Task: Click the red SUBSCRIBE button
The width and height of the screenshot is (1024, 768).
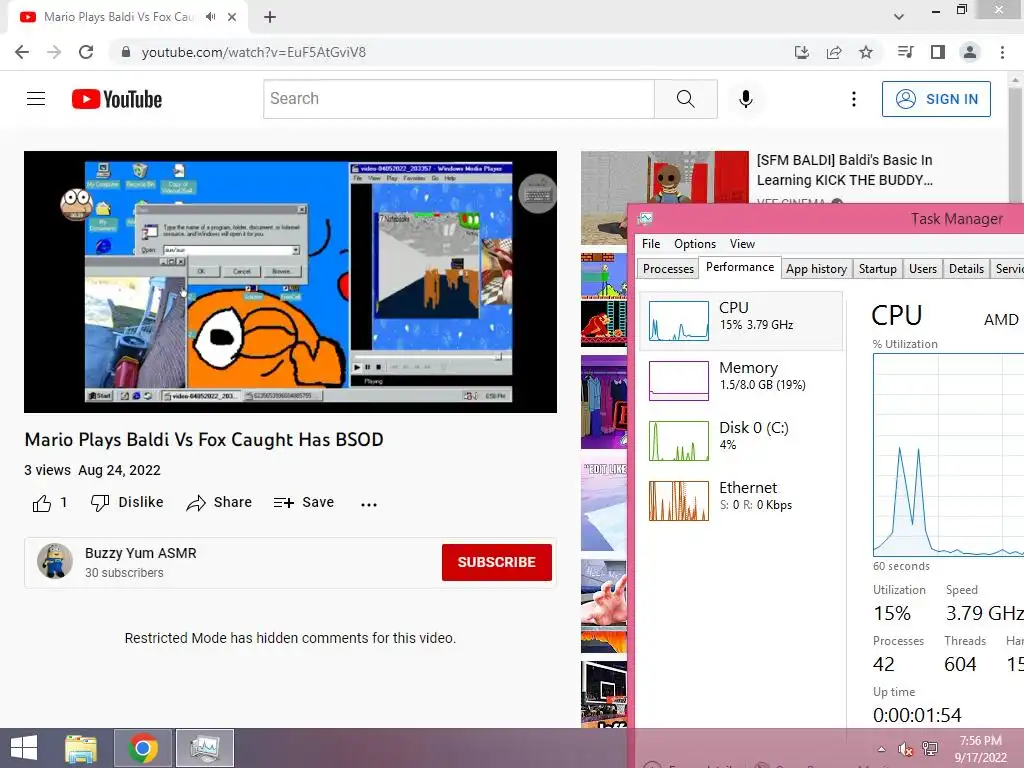Action: click(x=496, y=562)
